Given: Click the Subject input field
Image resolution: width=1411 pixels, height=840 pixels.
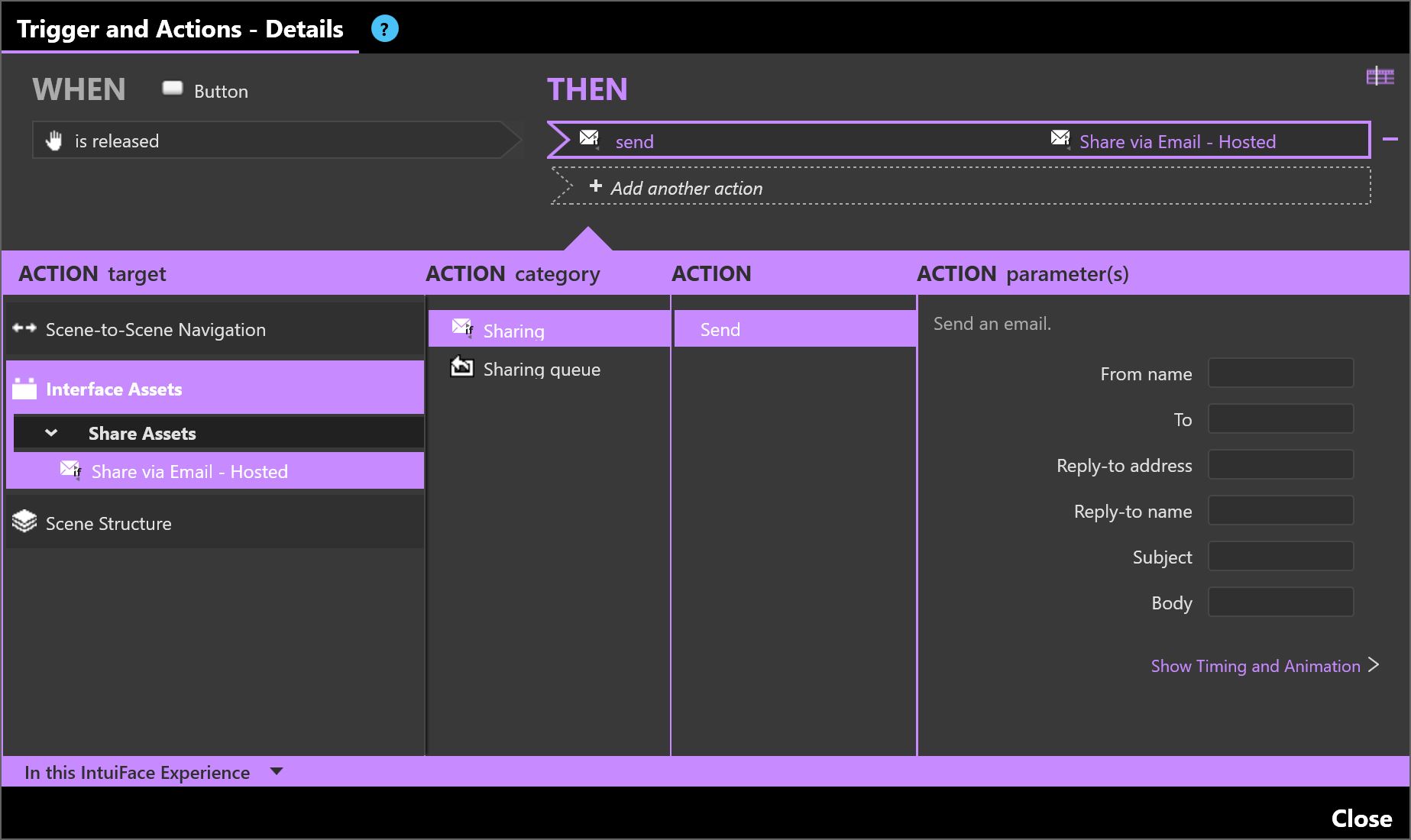Looking at the screenshot, I should (x=1280, y=557).
